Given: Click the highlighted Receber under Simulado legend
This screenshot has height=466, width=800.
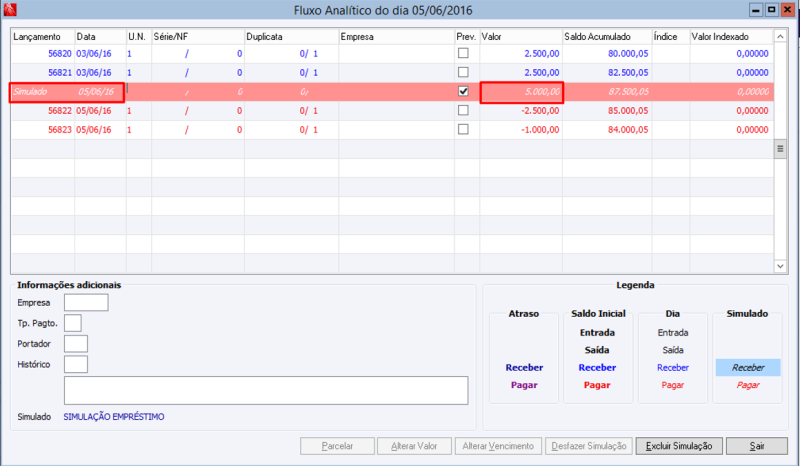Looking at the screenshot, I should [x=748, y=367].
